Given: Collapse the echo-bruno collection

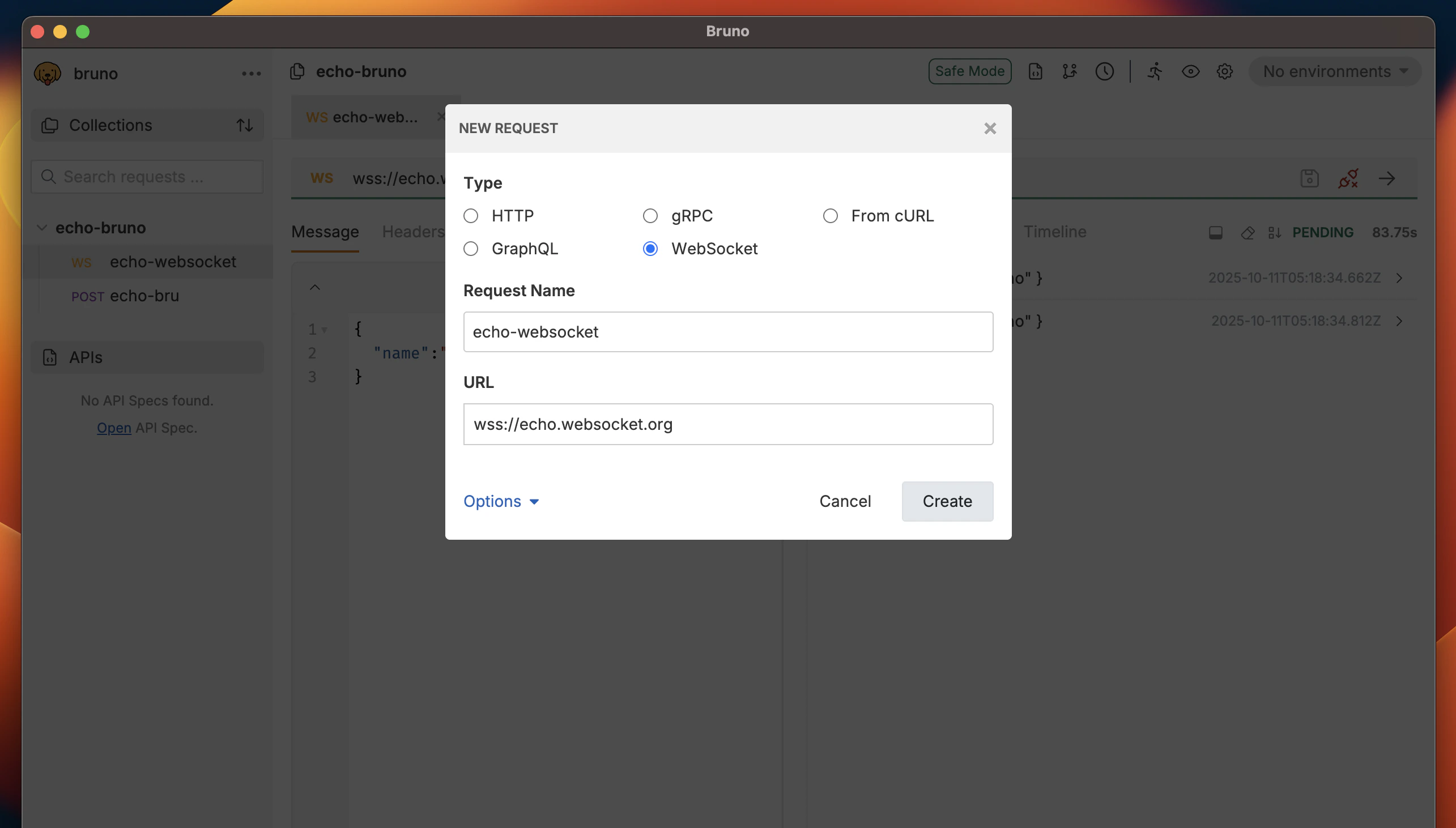Looking at the screenshot, I should 42,228.
